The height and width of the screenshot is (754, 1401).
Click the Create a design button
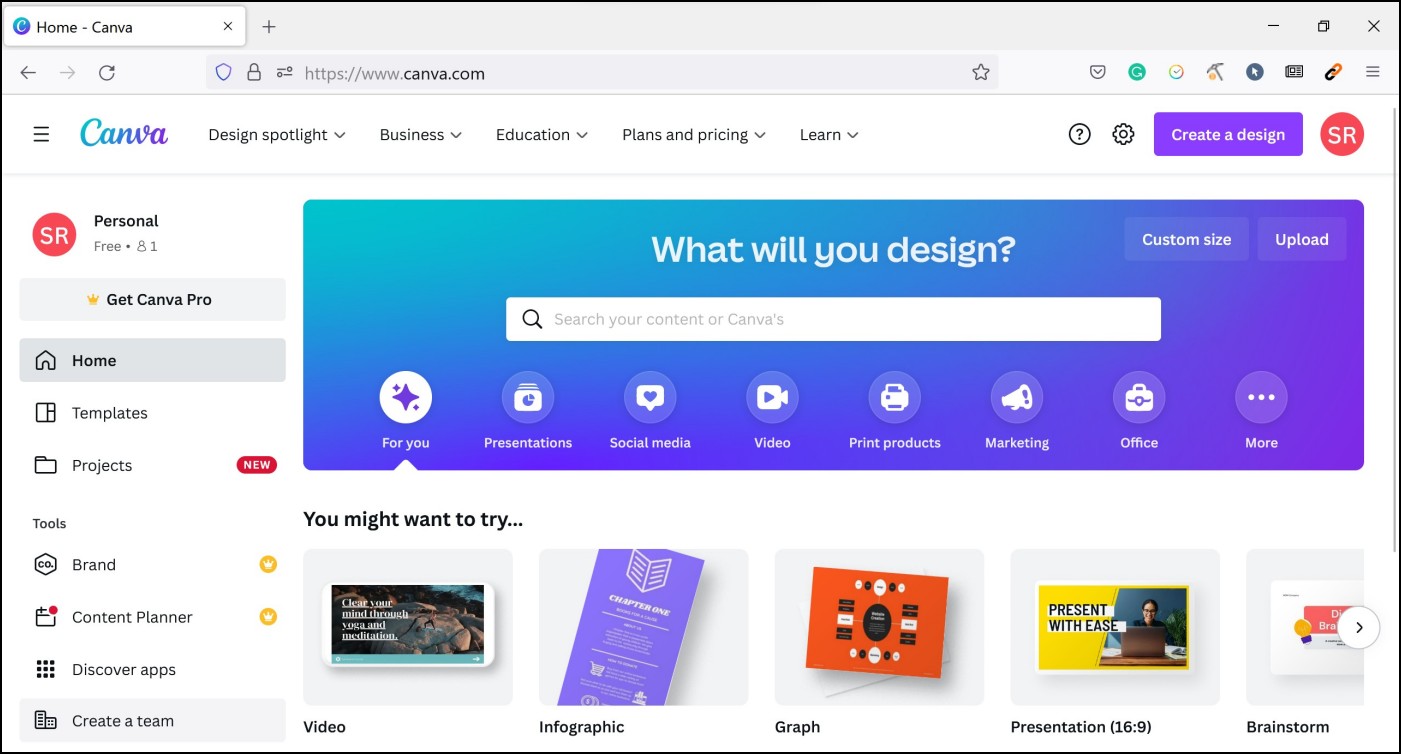pyautogui.click(x=1228, y=134)
